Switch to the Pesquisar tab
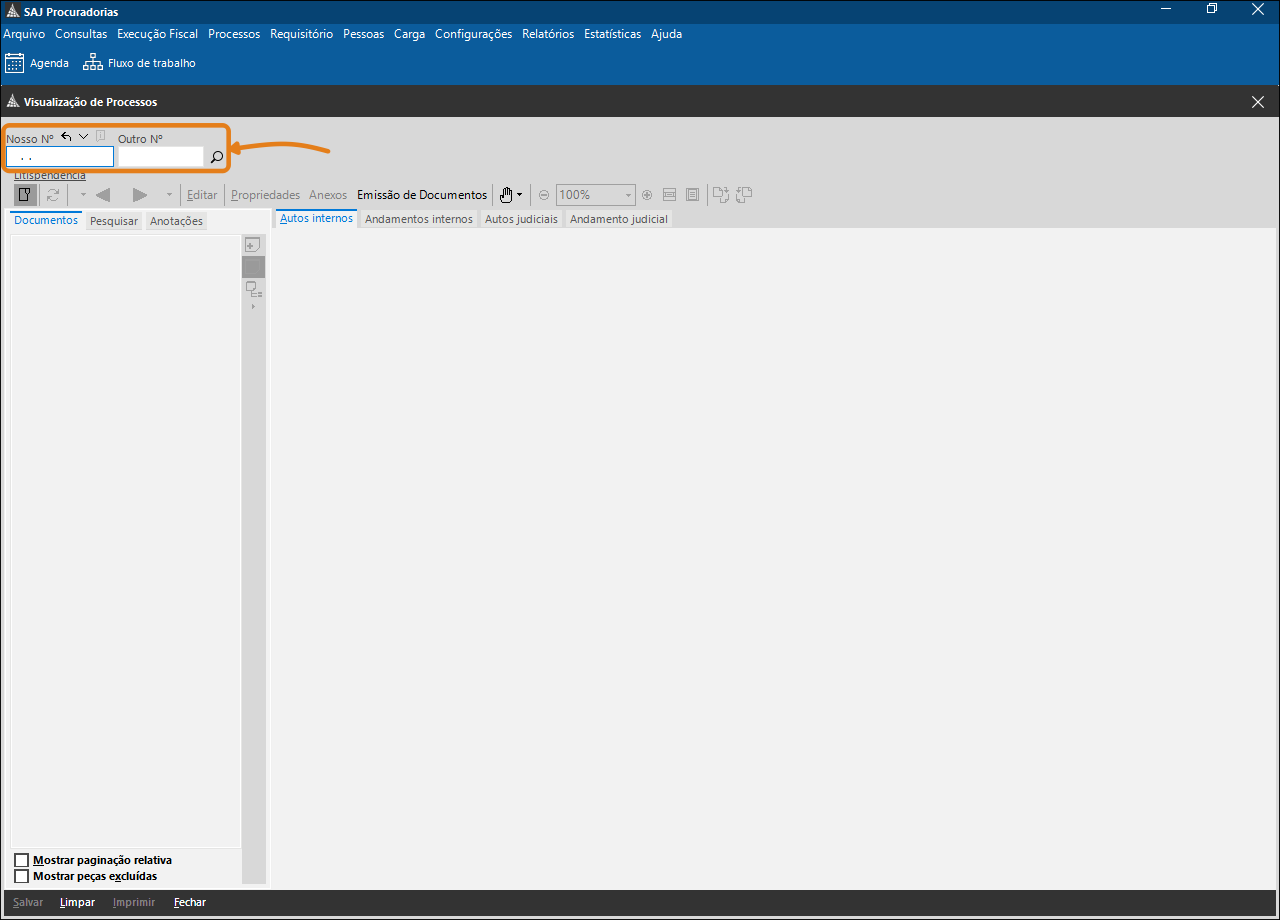Viewport: 1280px width, 920px height. coord(114,221)
